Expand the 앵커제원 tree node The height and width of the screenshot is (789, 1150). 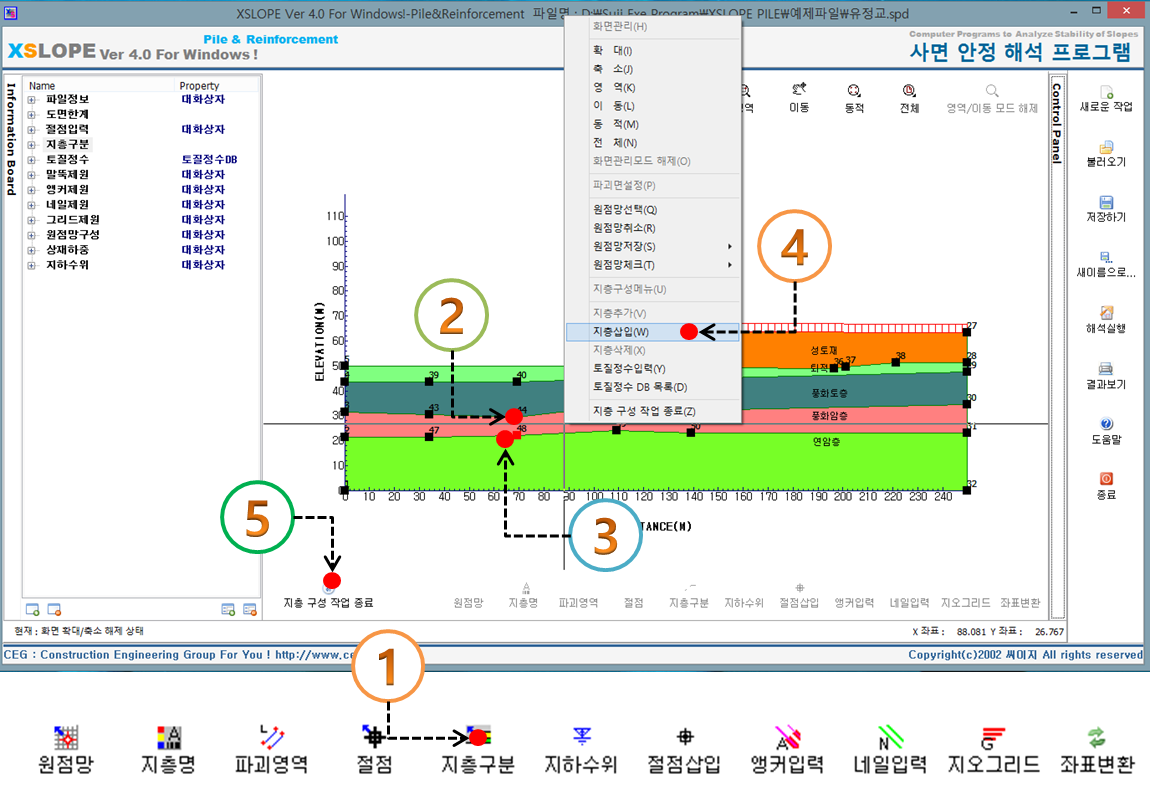click(32, 190)
